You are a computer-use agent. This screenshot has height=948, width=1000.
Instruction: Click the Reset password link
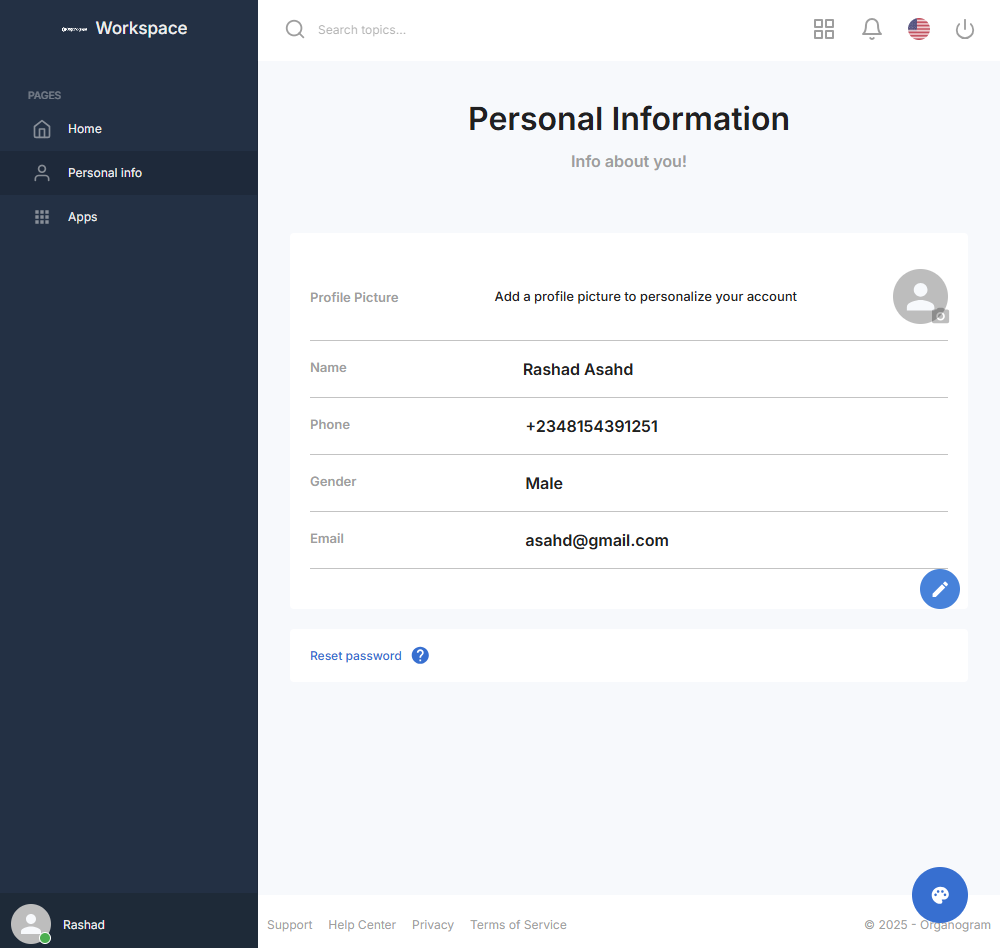pos(356,656)
